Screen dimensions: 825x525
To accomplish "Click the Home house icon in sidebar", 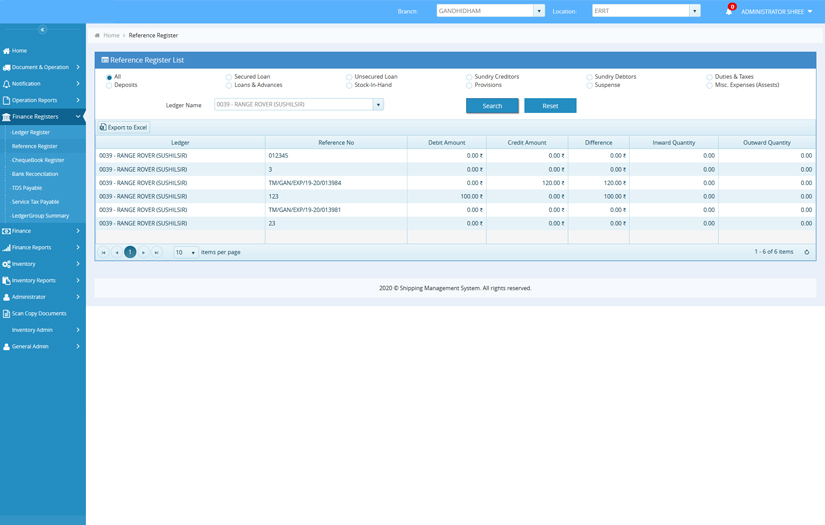I will [x=6, y=51].
